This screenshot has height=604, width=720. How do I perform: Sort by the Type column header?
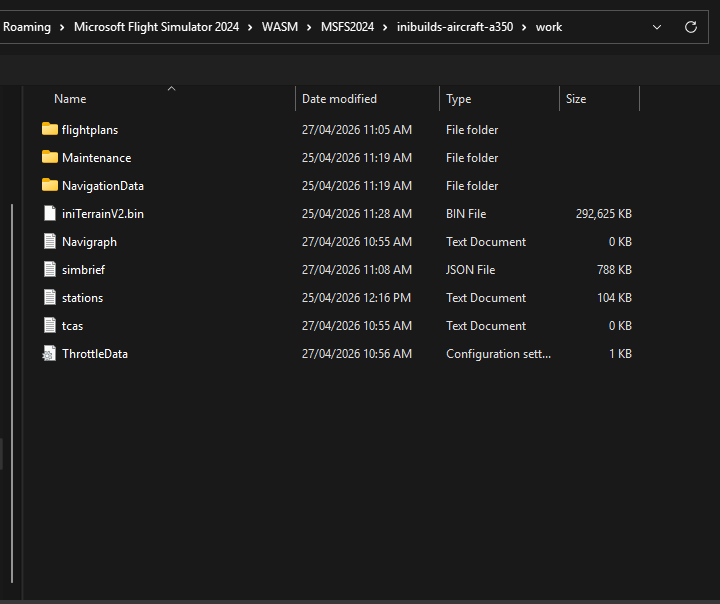(x=458, y=99)
